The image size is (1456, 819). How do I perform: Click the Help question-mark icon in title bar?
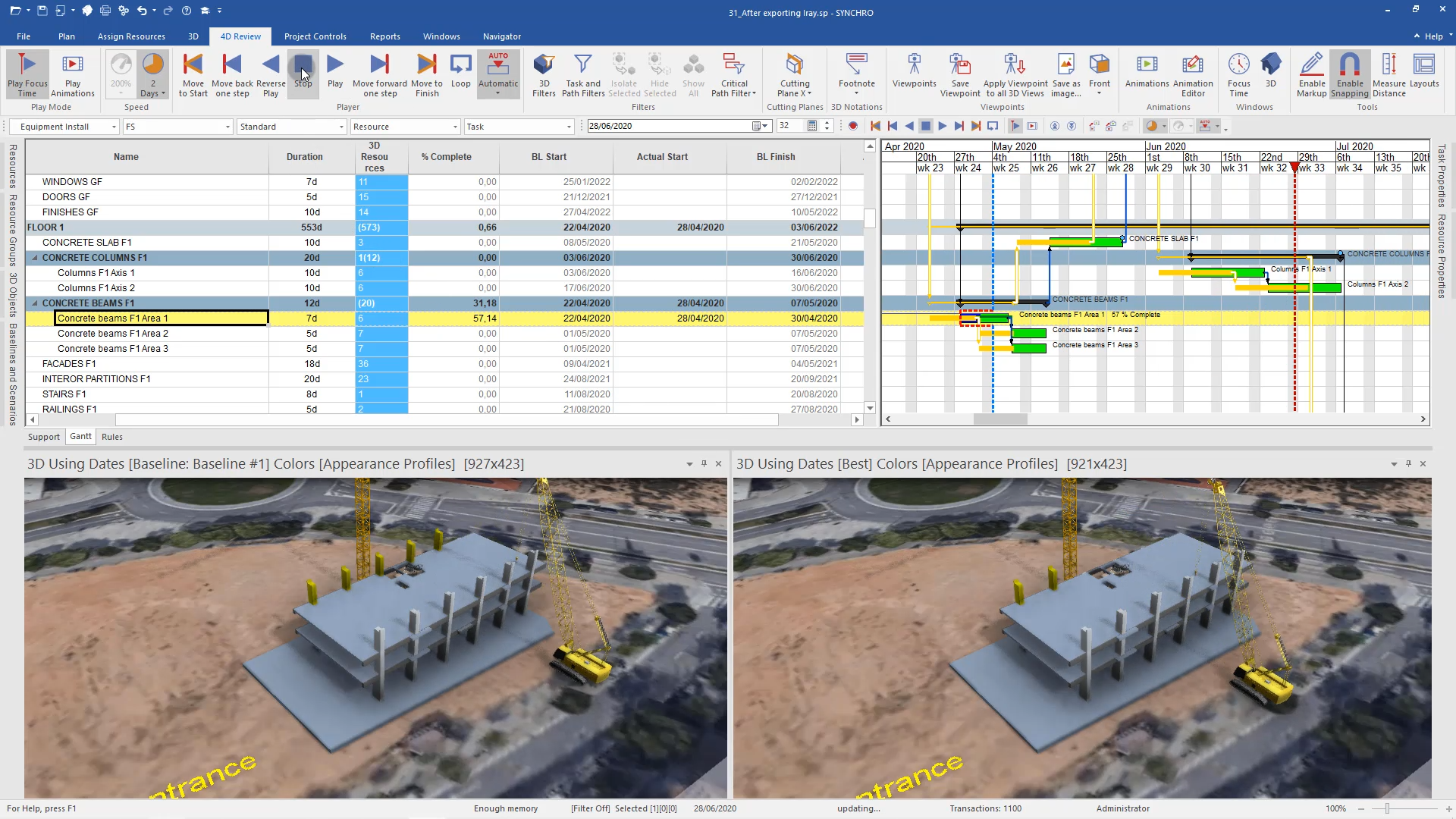click(x=187, y=11)
